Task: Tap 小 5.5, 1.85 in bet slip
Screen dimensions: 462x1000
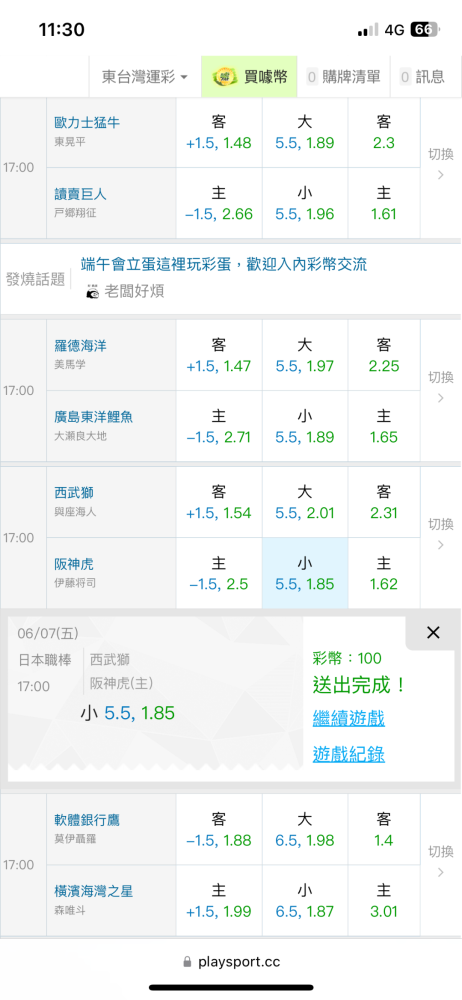Action: point(127,713)
